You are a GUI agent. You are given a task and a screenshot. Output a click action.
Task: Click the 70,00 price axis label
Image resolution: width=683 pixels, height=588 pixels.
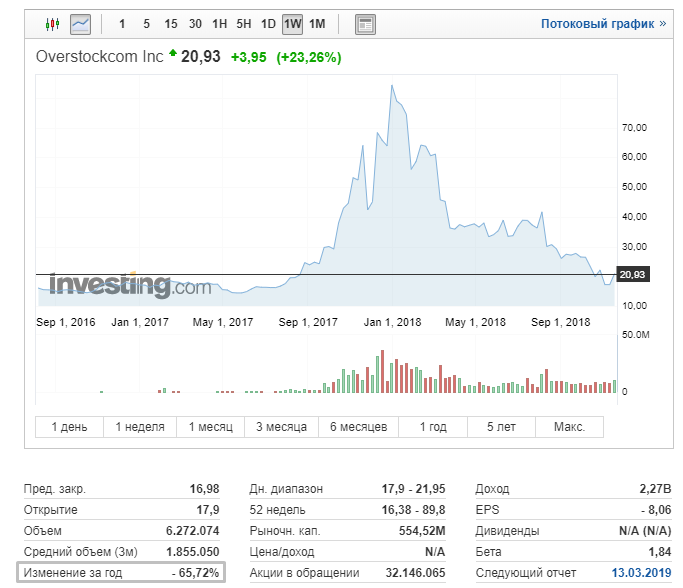pyautogui.click(x=634, y=128)
